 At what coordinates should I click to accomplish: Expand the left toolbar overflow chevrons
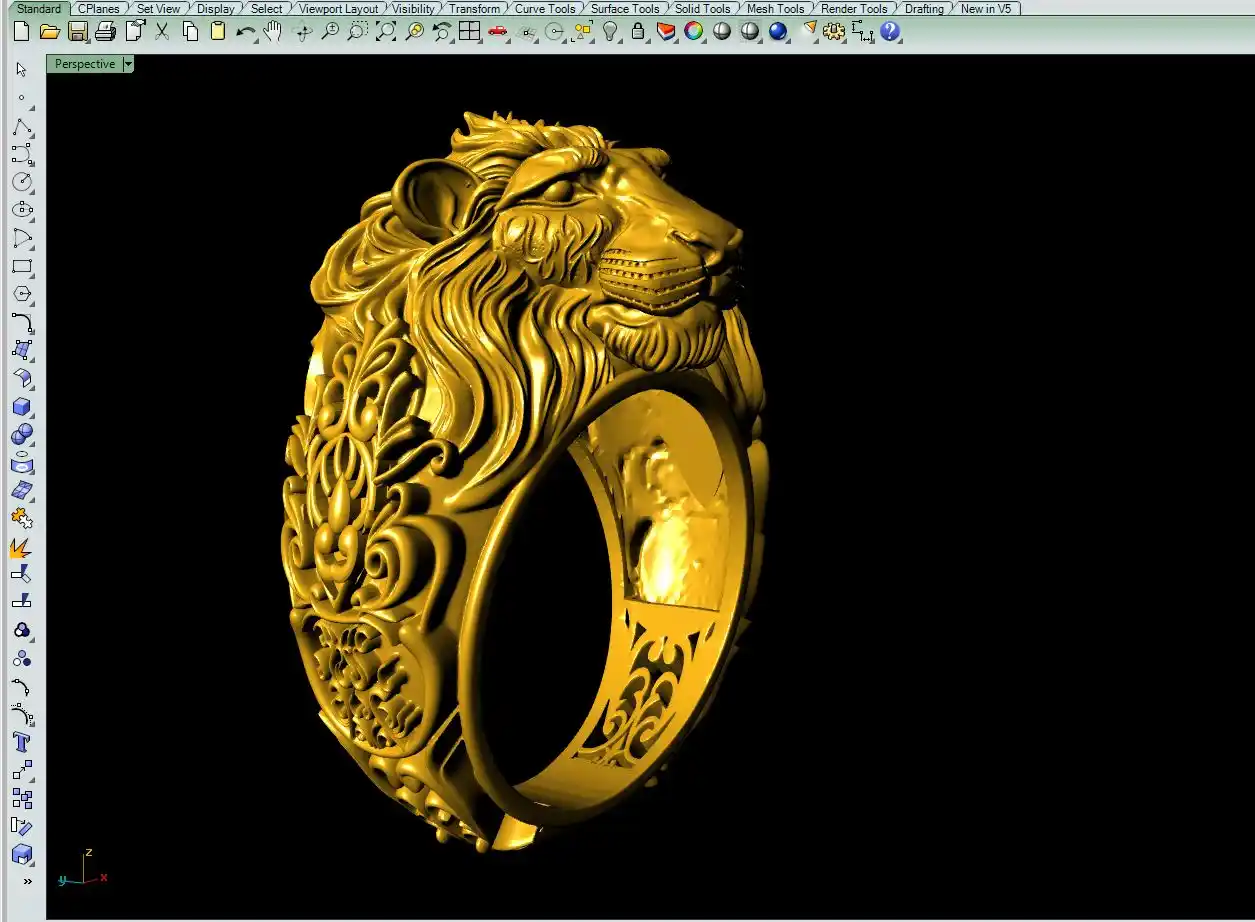point(27,881)
